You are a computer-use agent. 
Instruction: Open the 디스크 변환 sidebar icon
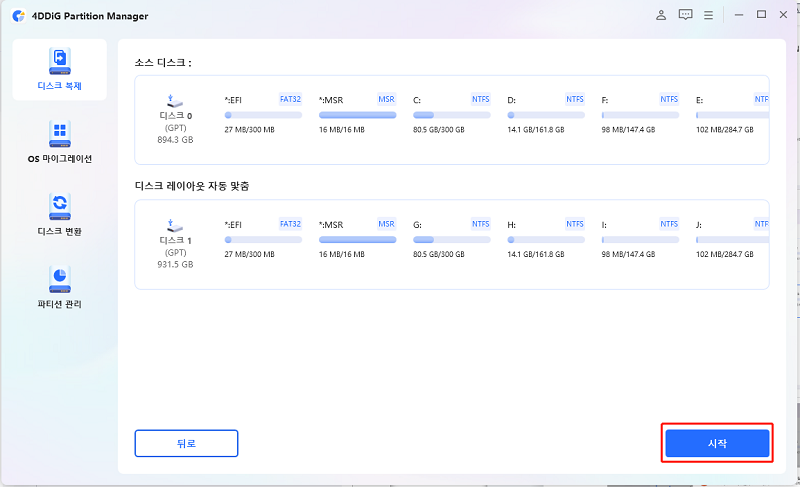tap(60, 207)
